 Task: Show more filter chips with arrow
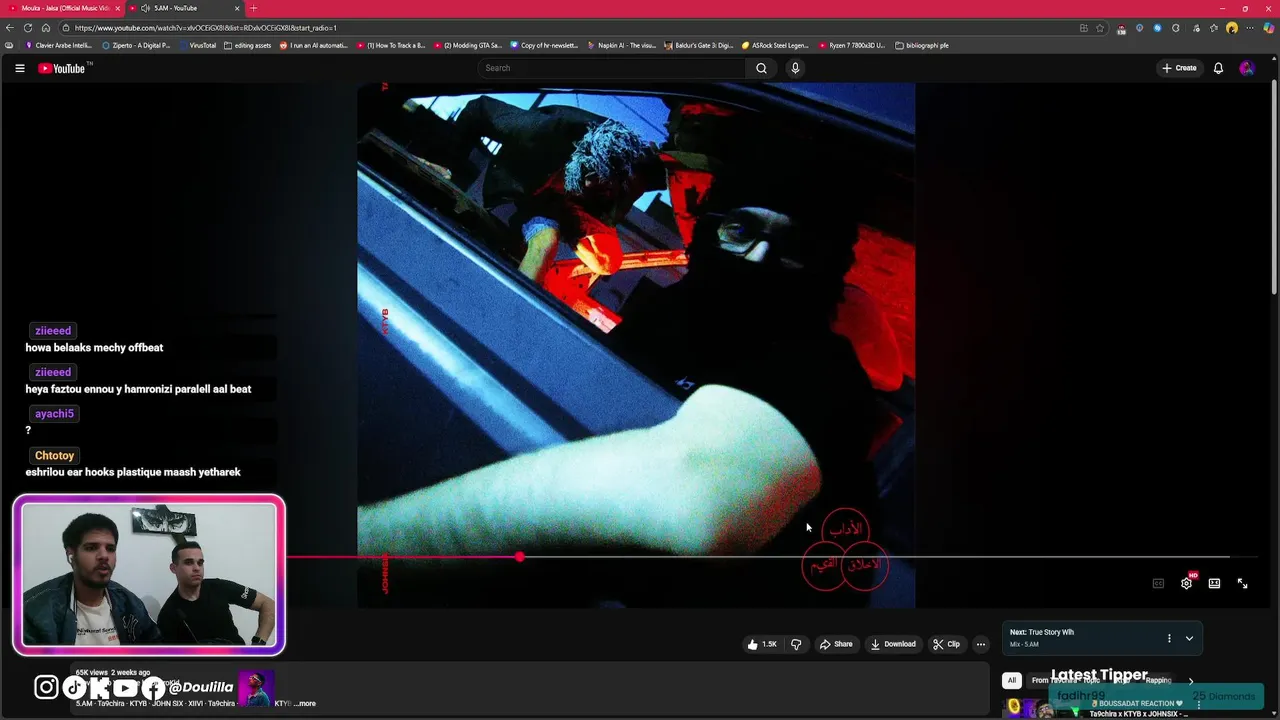(x=1190, y=680)
